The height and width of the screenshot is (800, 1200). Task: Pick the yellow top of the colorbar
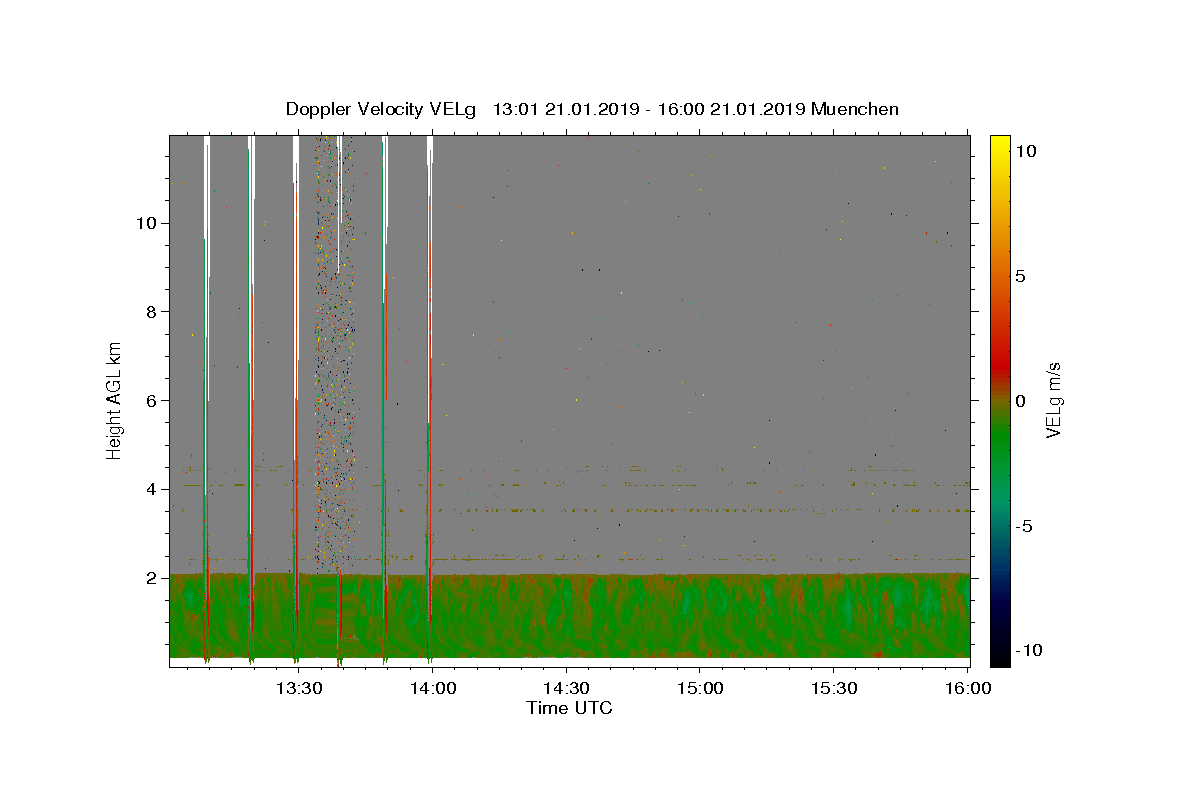(999, 145)
